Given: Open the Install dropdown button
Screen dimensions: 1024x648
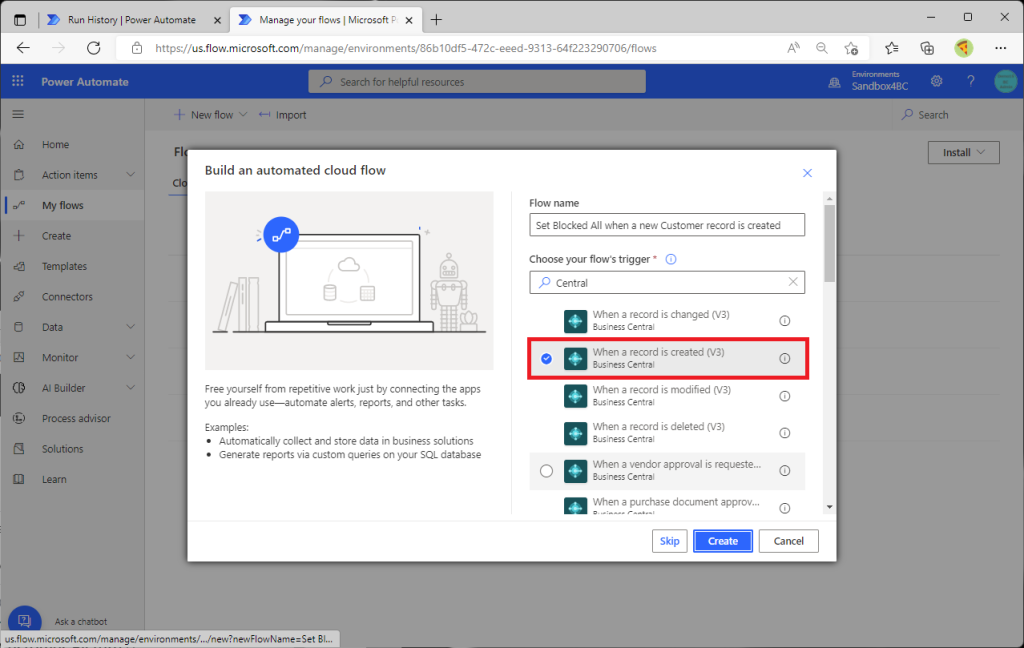Looking at the screenshot, I should [963, 152].
